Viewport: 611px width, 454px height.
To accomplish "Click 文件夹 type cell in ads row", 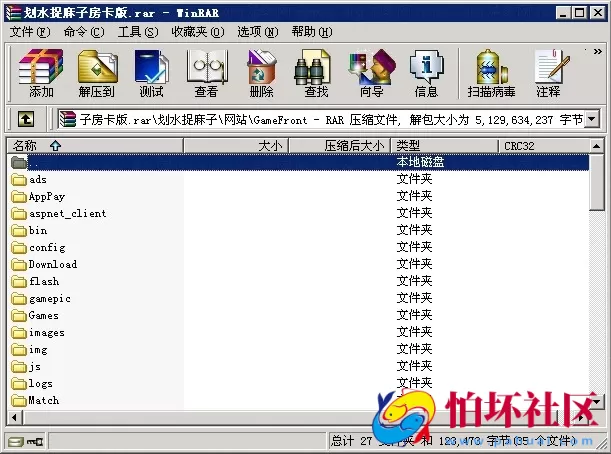I will pyautogui.click(x=414, y=179).
